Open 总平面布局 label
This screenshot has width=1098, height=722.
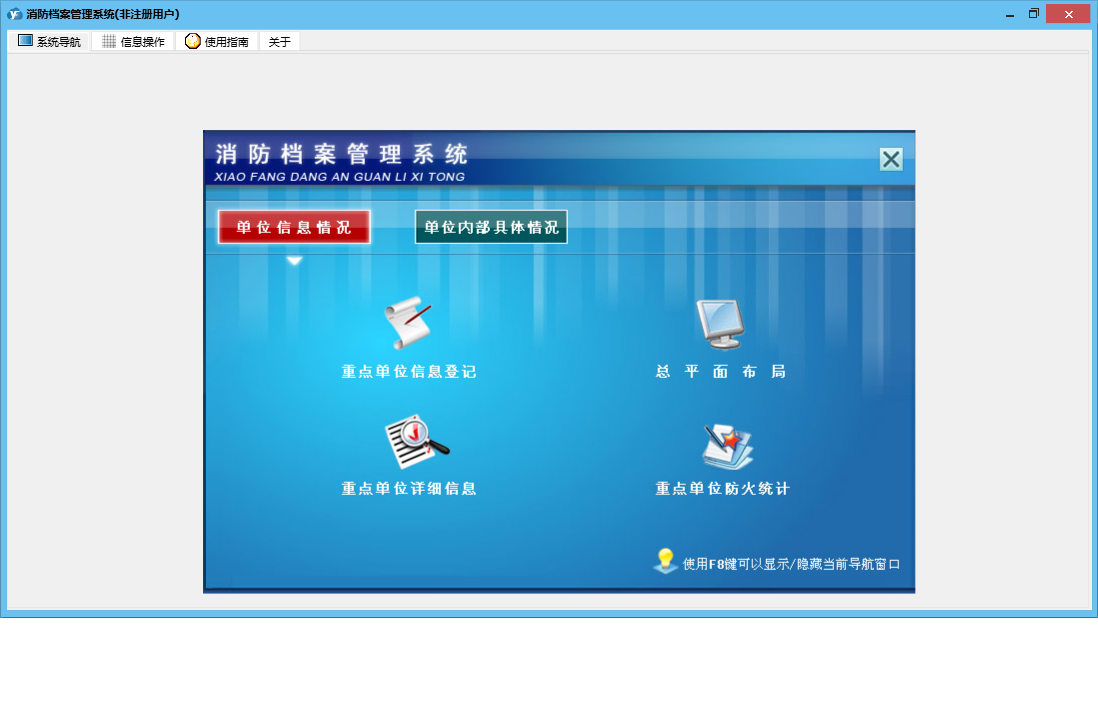click(721, 372)
